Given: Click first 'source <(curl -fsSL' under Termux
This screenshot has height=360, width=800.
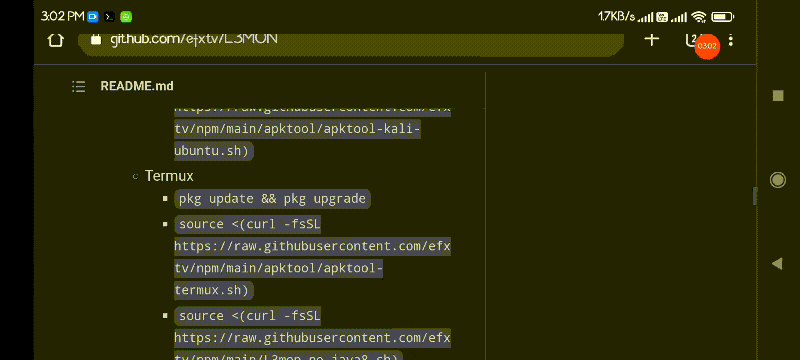Looking at the screenshot, I should tap(248, 224).
